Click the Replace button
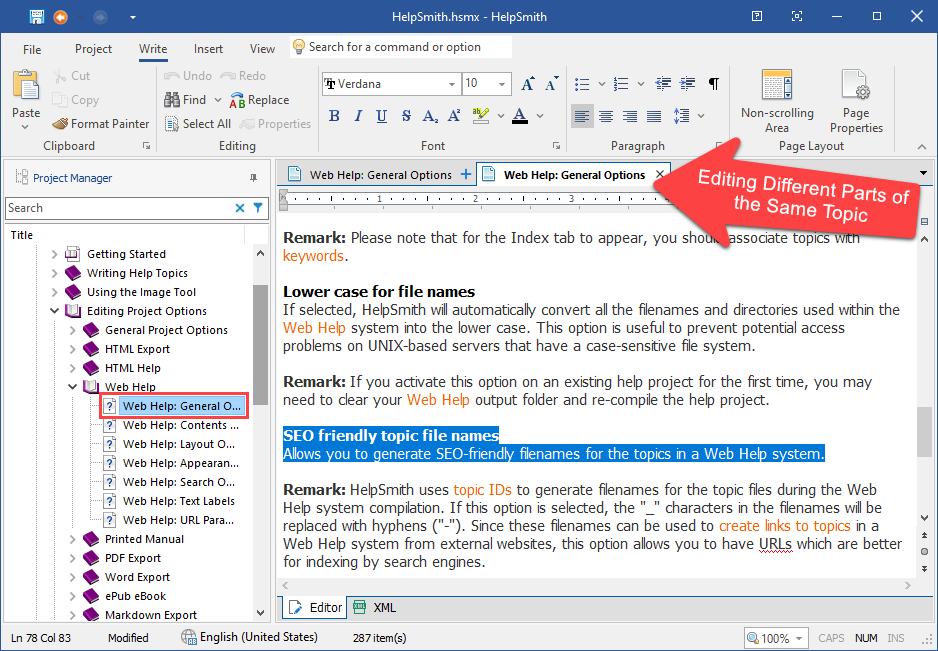The width and height of the screenshot is (938, 651). click(259, 100)
